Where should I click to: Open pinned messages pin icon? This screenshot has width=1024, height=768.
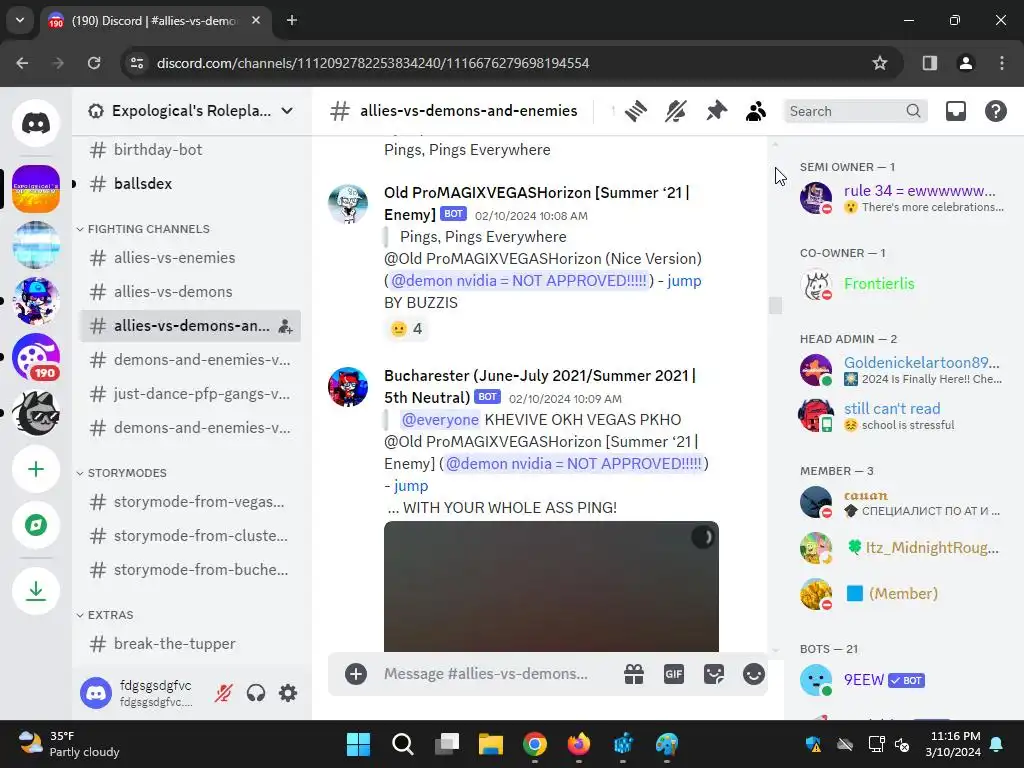[716, 111]
